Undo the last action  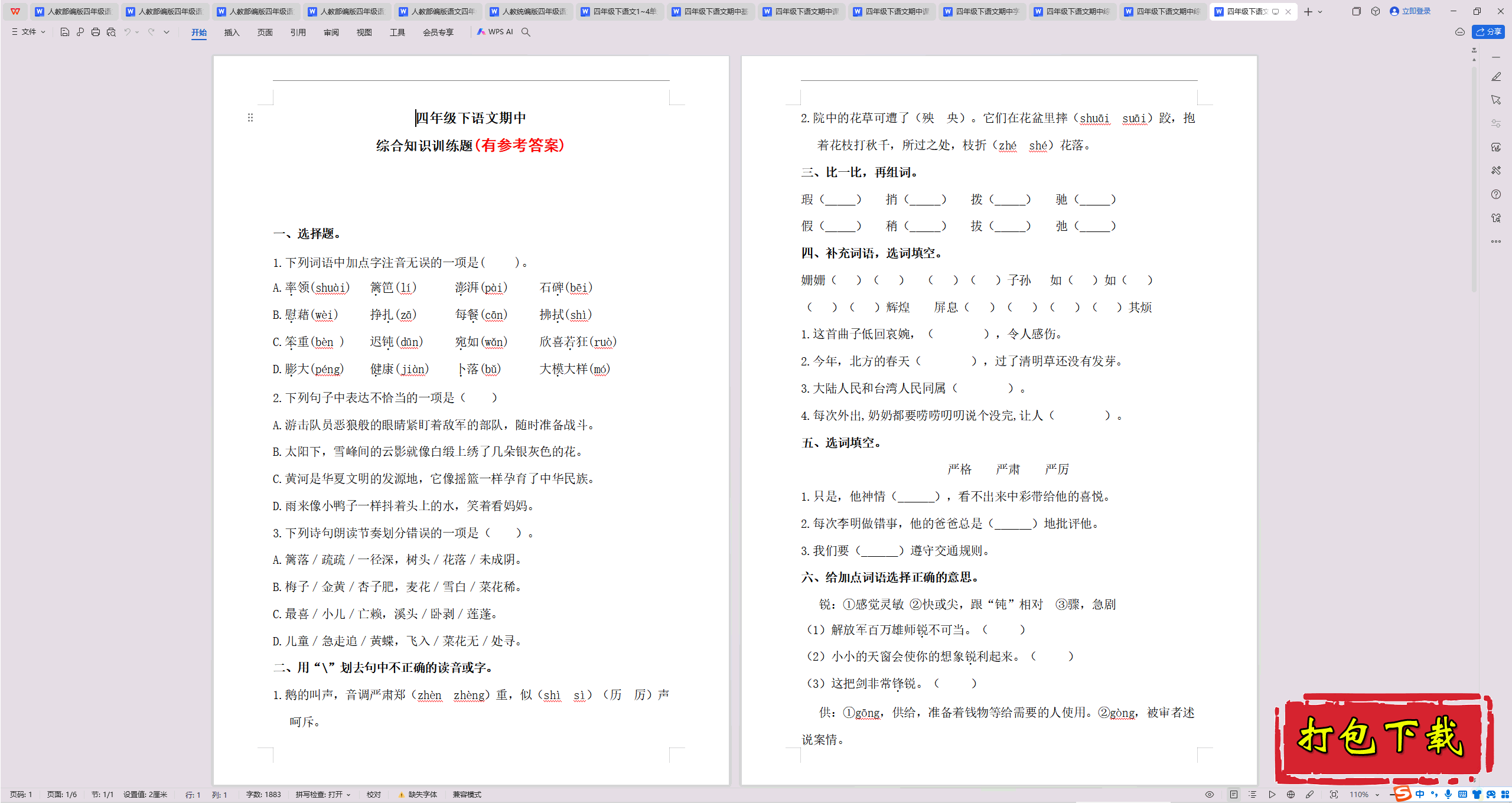tap(127, 32)
